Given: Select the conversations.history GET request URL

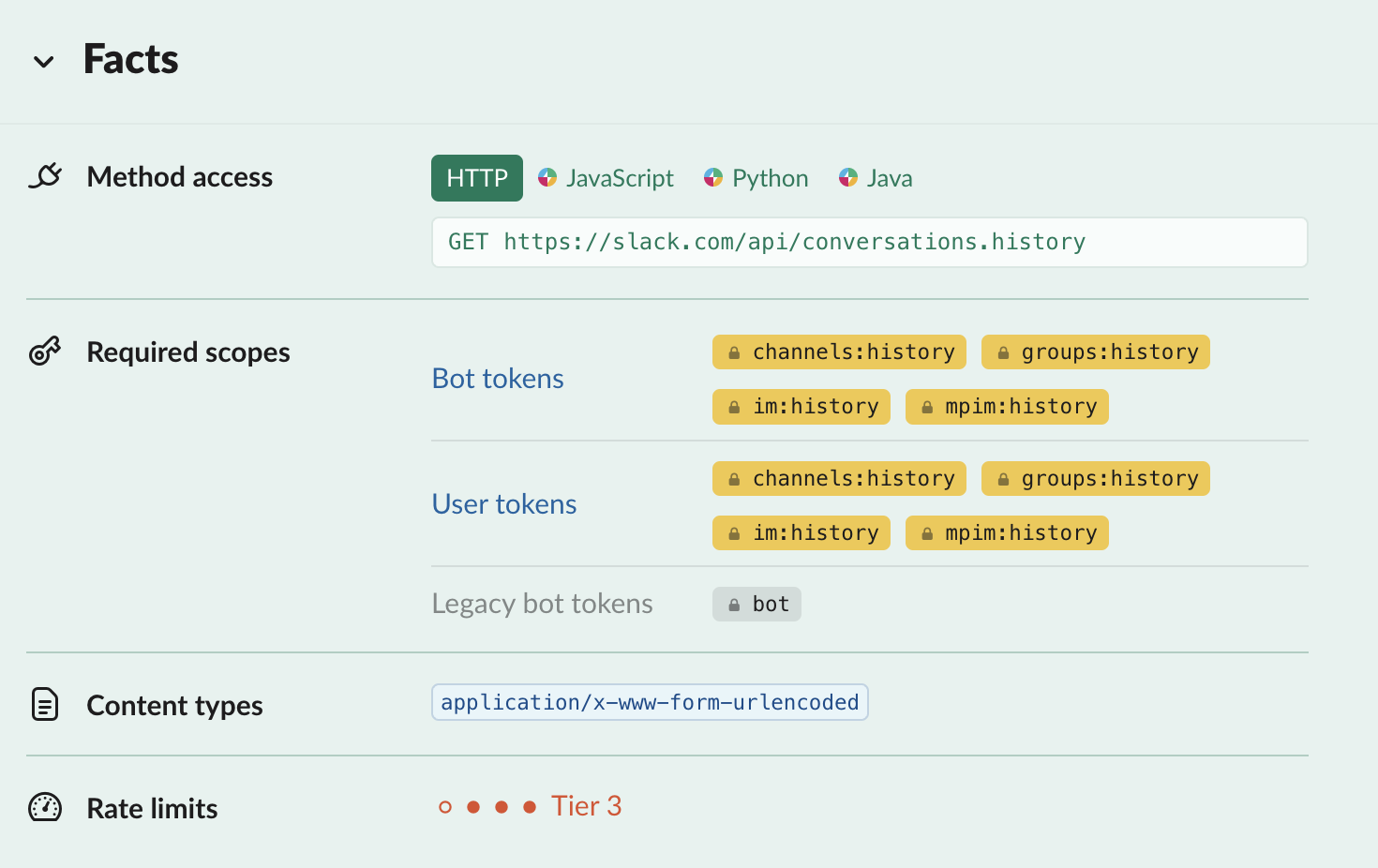Looking at the screenshot, I should [x=793, y=242].
